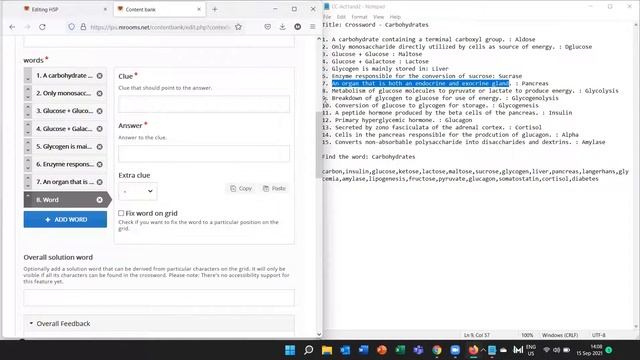
Task: Remove word 5 'Glycogen is mai...' X icon
Action: pyautogui.click(x=100, y=147)
